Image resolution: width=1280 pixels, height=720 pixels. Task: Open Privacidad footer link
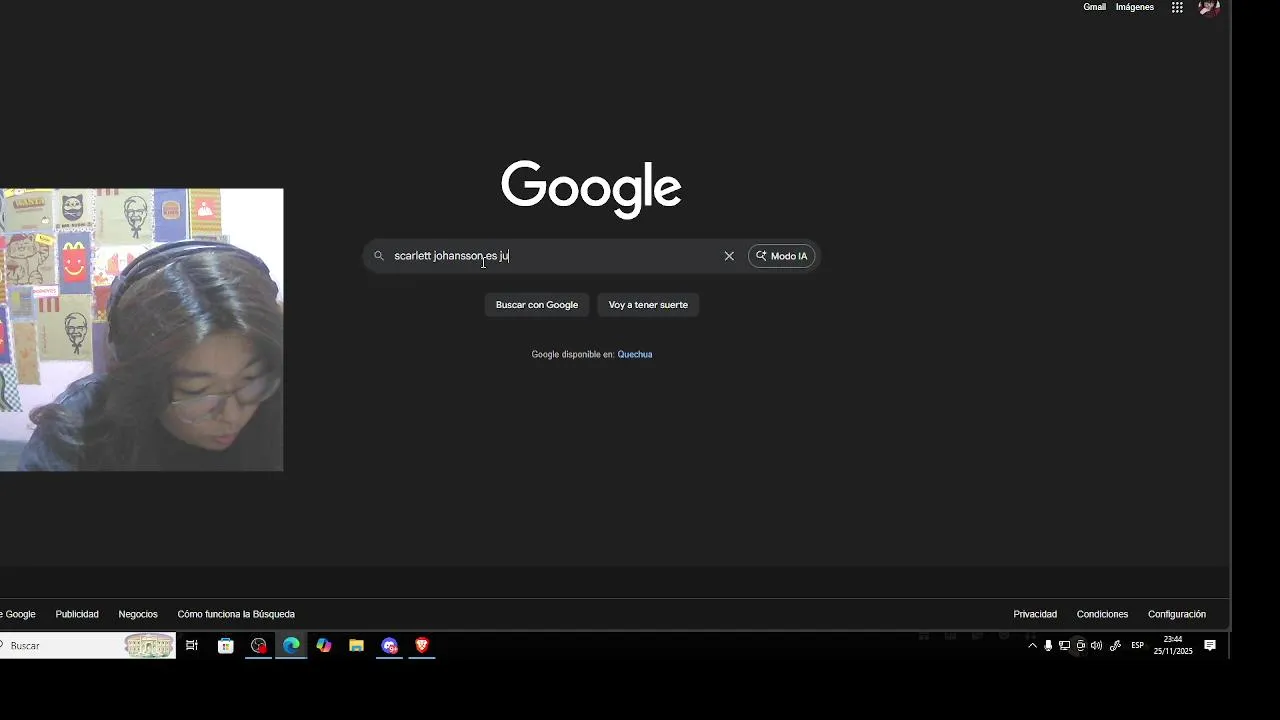click(1035, 614)
